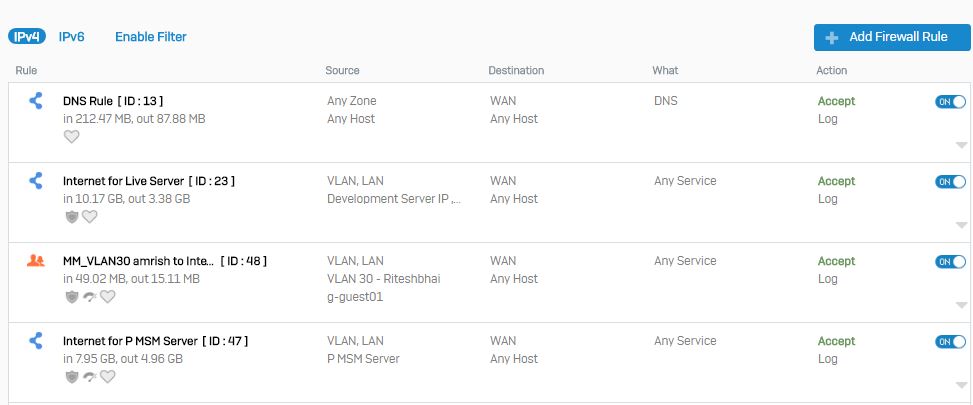Click the shield icon under Internet for Live Server
The image size is (973, 405).
[72, 217]
